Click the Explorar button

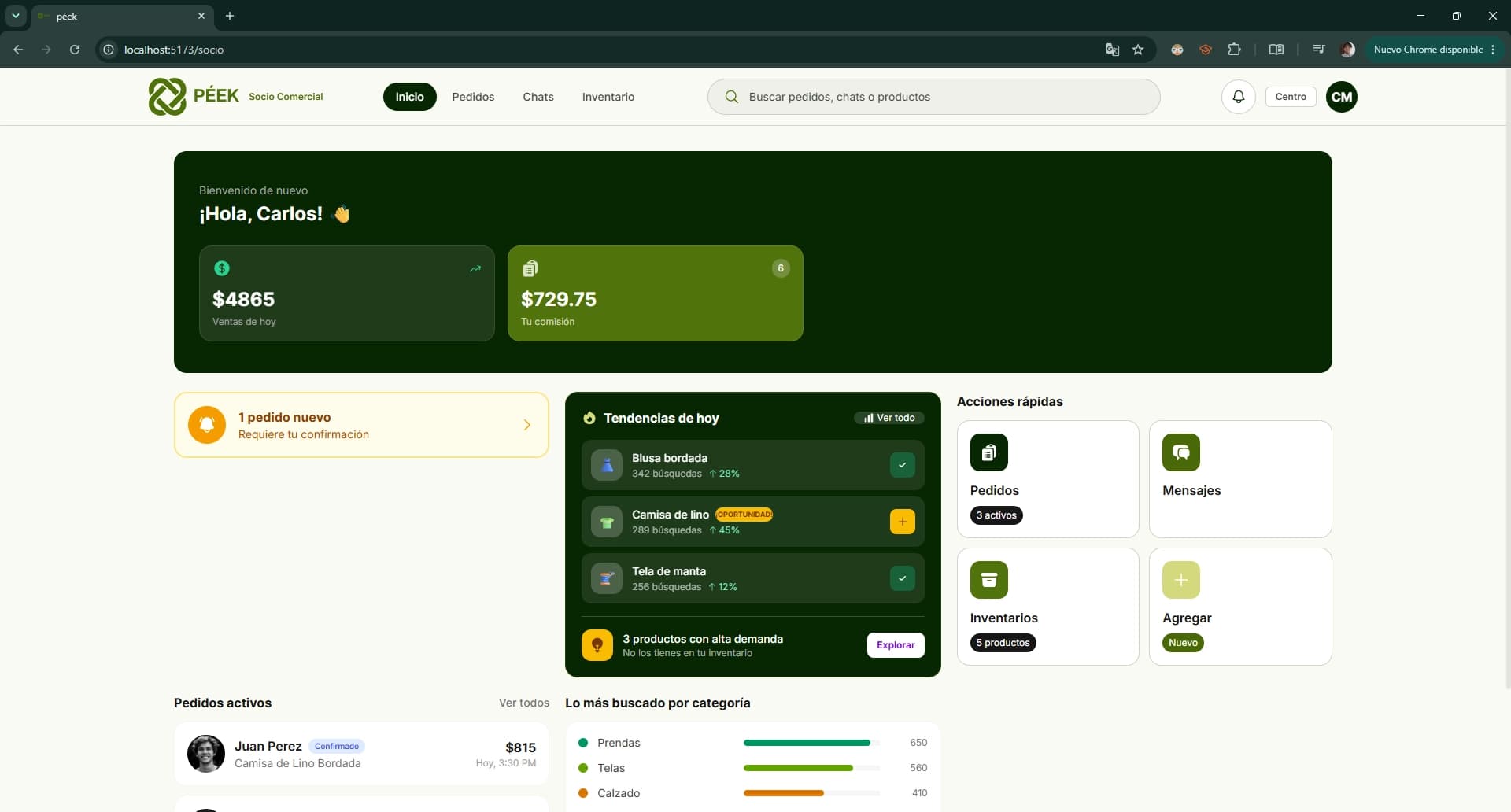point(896,645)
